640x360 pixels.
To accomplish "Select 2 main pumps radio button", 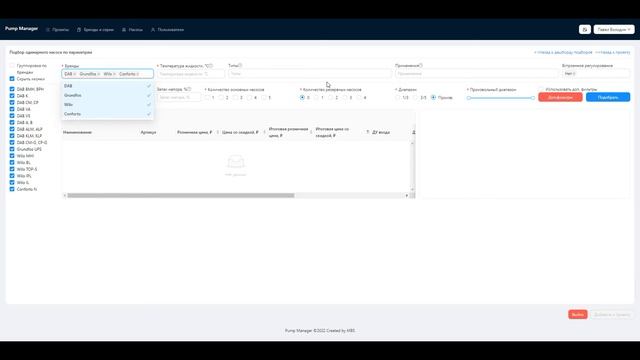I will 222,98.
